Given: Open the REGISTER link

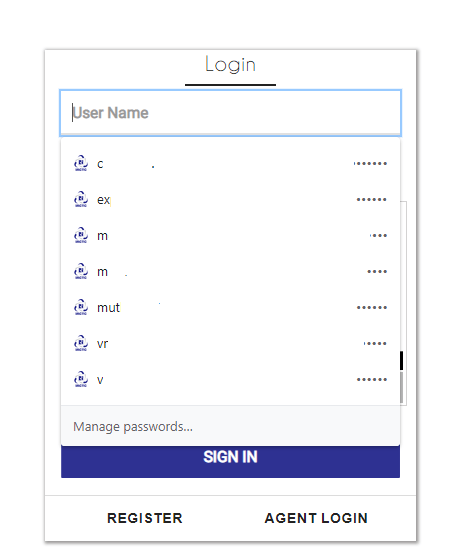Looking at the screenshot, I should pos(145,518).
